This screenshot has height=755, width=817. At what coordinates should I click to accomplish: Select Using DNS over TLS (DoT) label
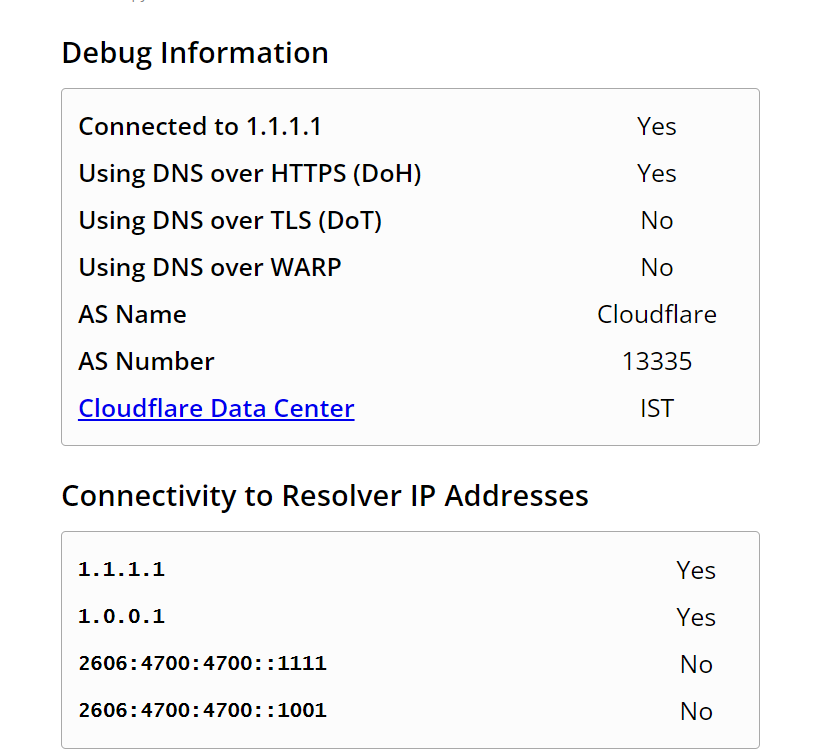point(230,220)
